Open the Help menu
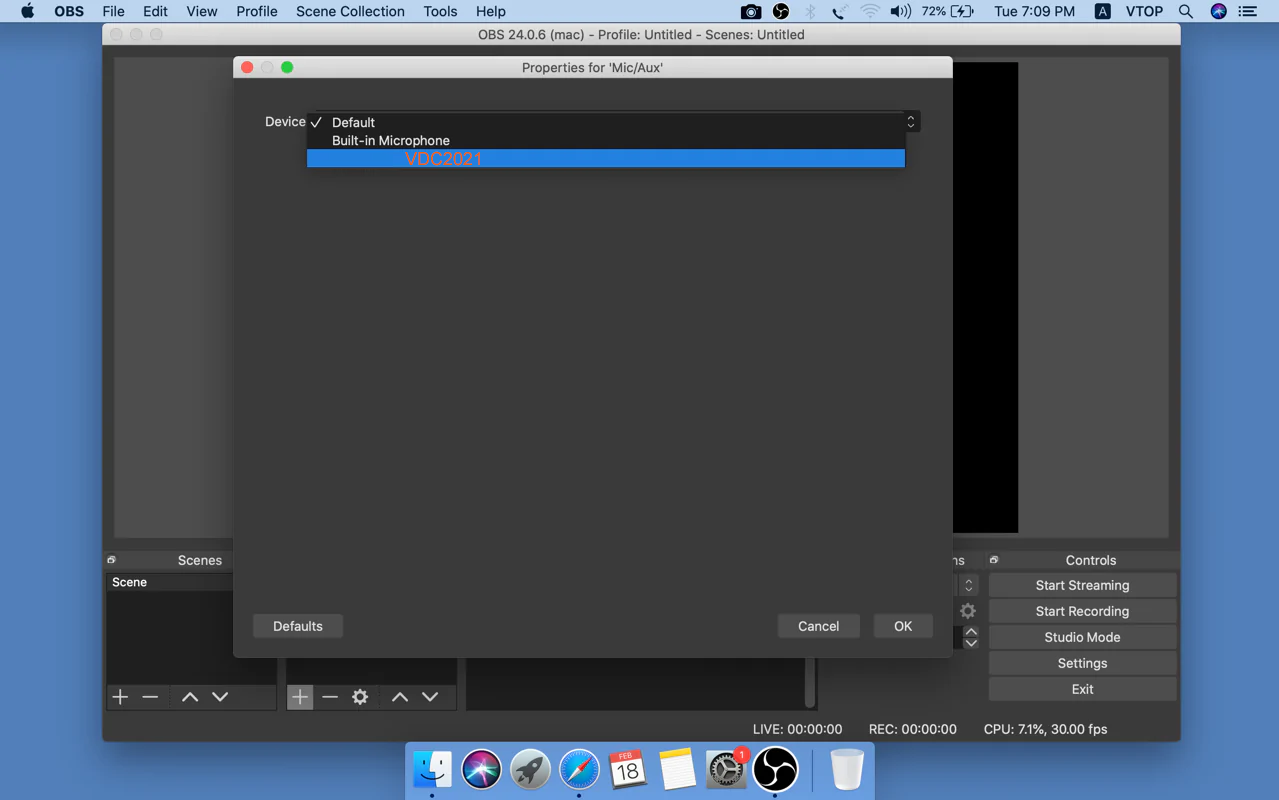The height and width of the screenshot is (800, 1279). 490,11
